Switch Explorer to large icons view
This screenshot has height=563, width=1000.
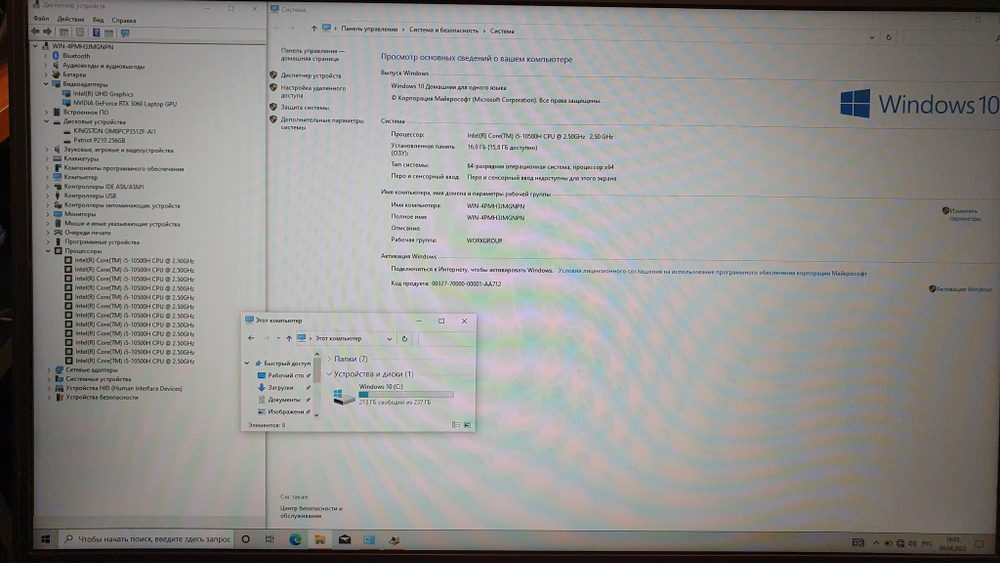(x=467, y=425)
